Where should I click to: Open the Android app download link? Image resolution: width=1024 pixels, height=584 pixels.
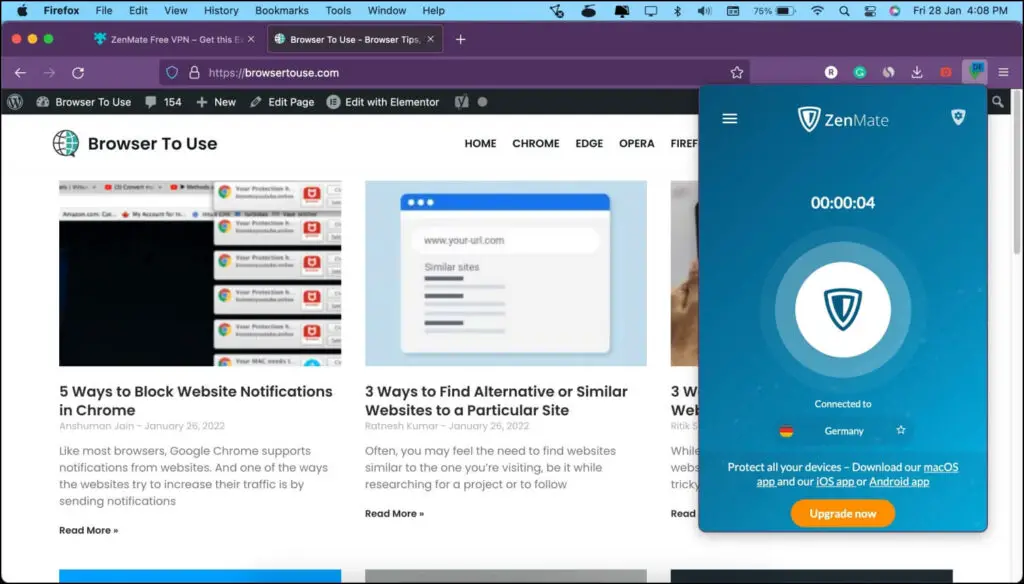coord(899,481)
